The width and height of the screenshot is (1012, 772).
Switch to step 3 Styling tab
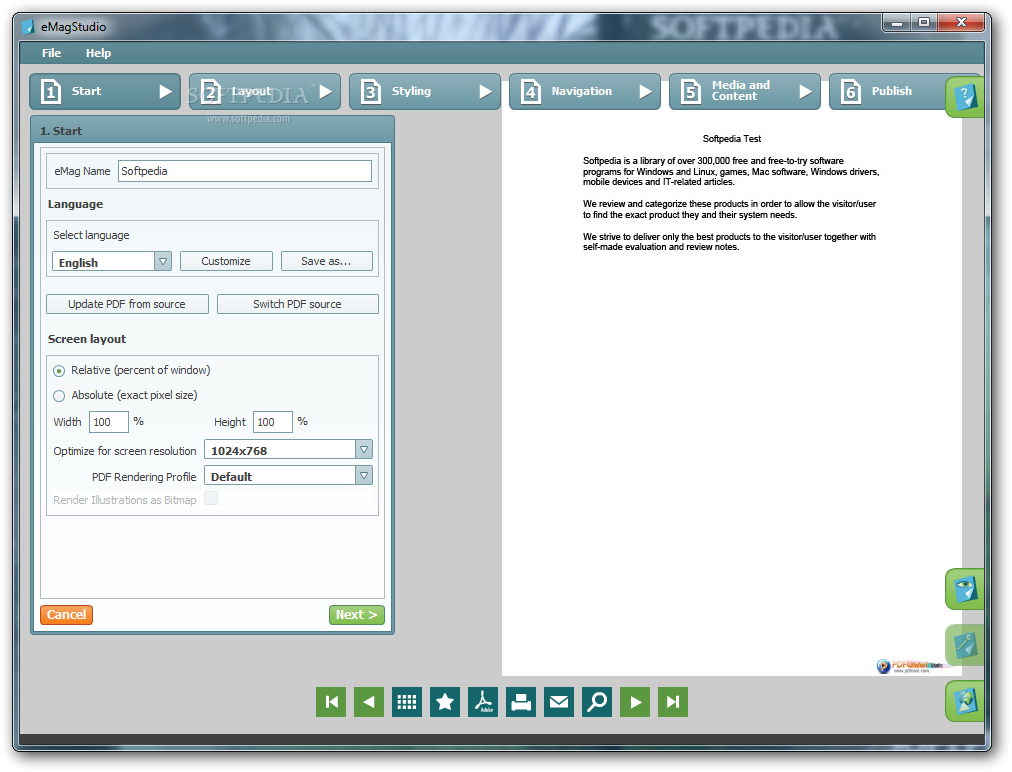click(x=425, y=92)
